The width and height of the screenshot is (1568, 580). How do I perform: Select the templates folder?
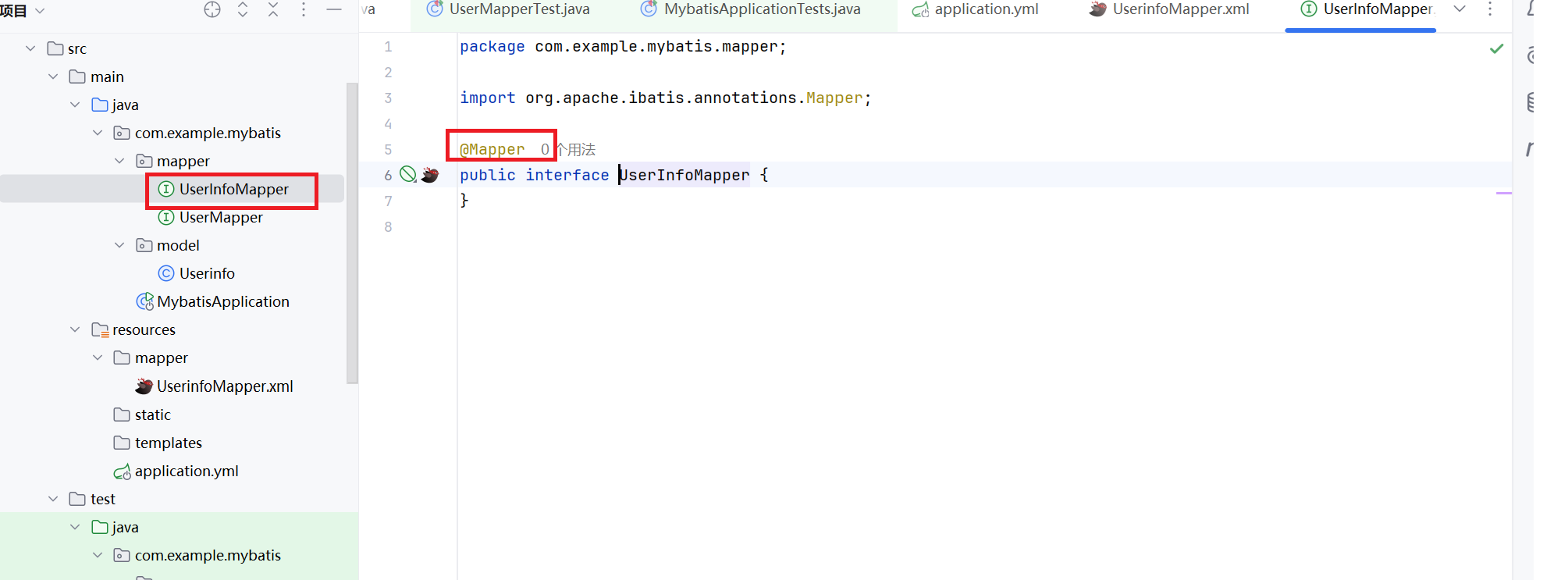pyautogui.click(x=168, y=443)
